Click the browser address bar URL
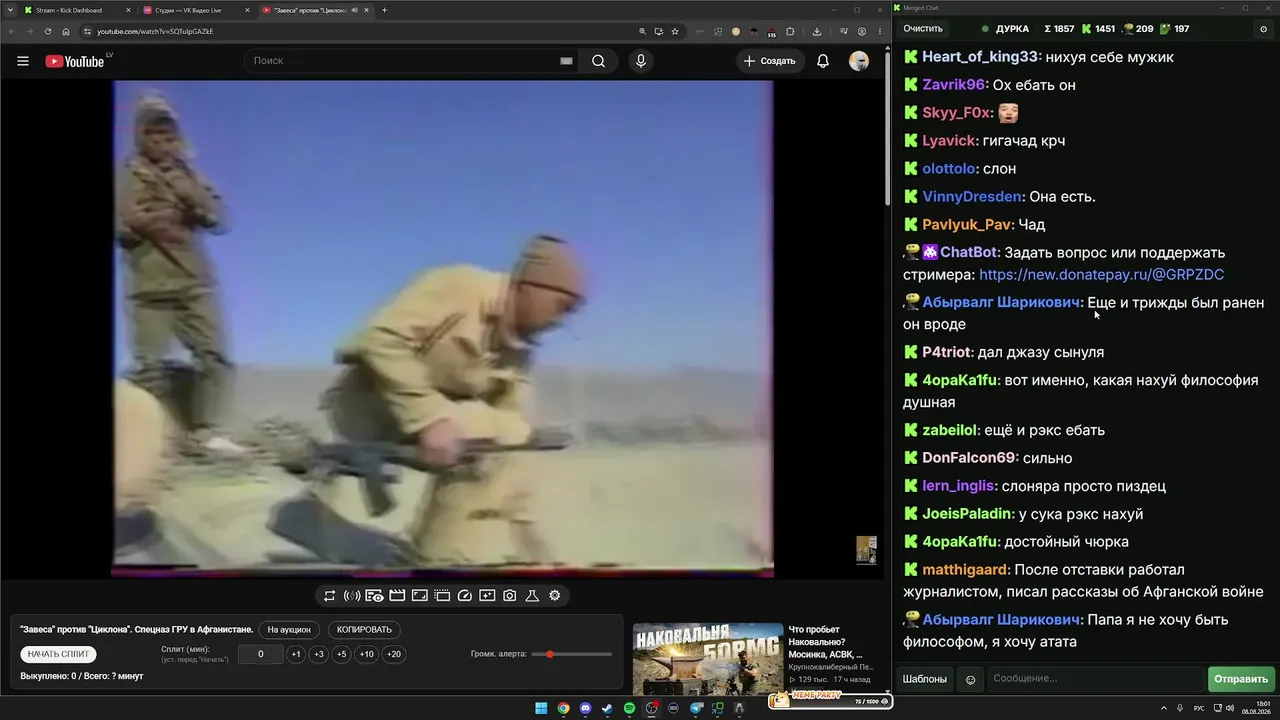Screen dimensions: 1280x720 point(155,31)
